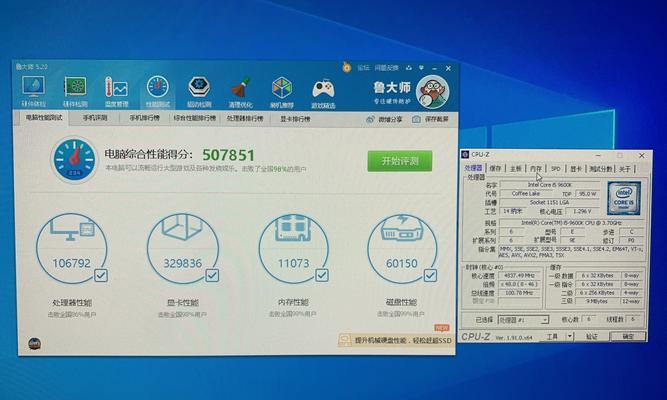The height and width of the screenshot is (400, 667).
Task: Open the colorful cube software recommendation icon
Action: coord(282,88)
